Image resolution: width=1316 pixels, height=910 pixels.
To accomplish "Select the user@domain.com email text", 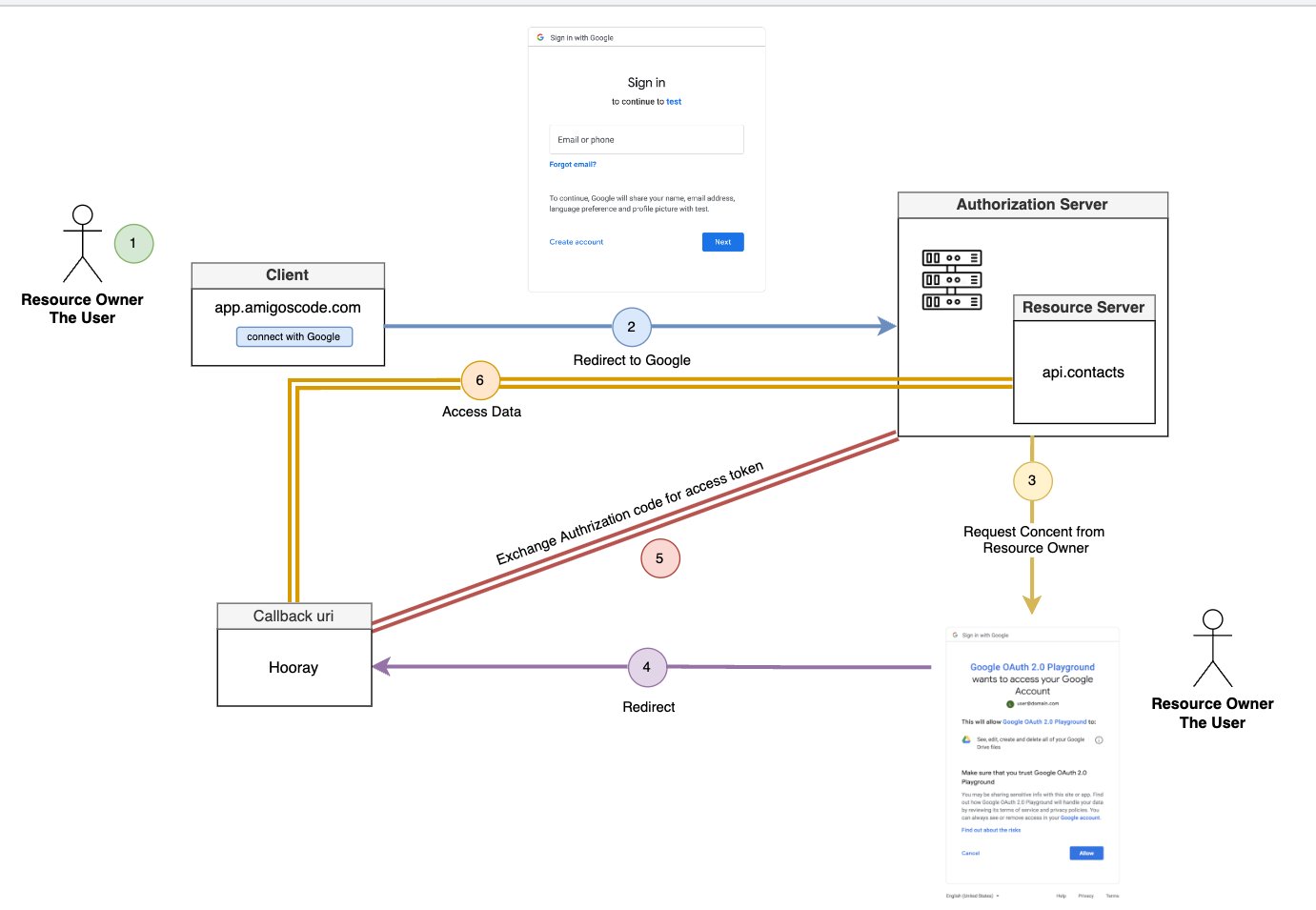I will coord(1038,703).
